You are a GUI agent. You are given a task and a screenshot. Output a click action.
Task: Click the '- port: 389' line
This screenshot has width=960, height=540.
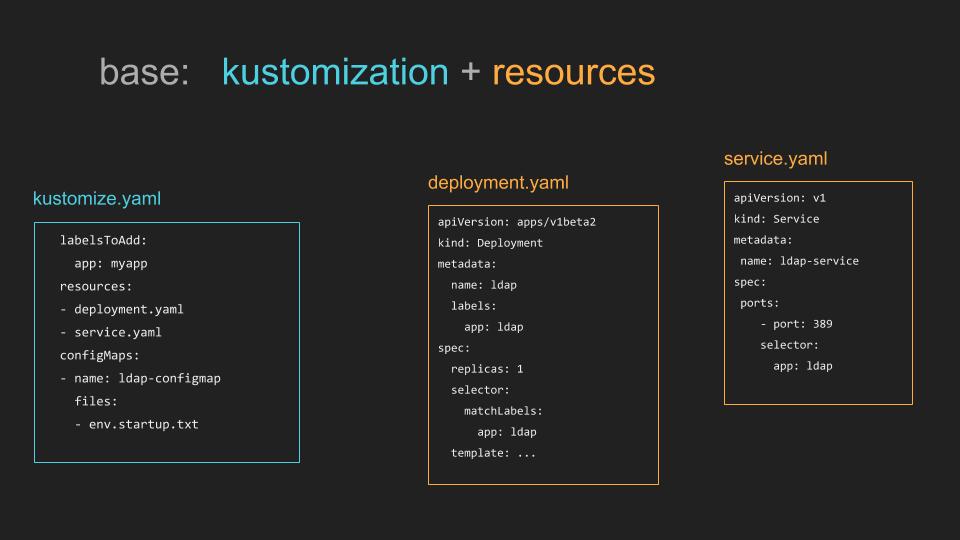[x=796, y=324]
